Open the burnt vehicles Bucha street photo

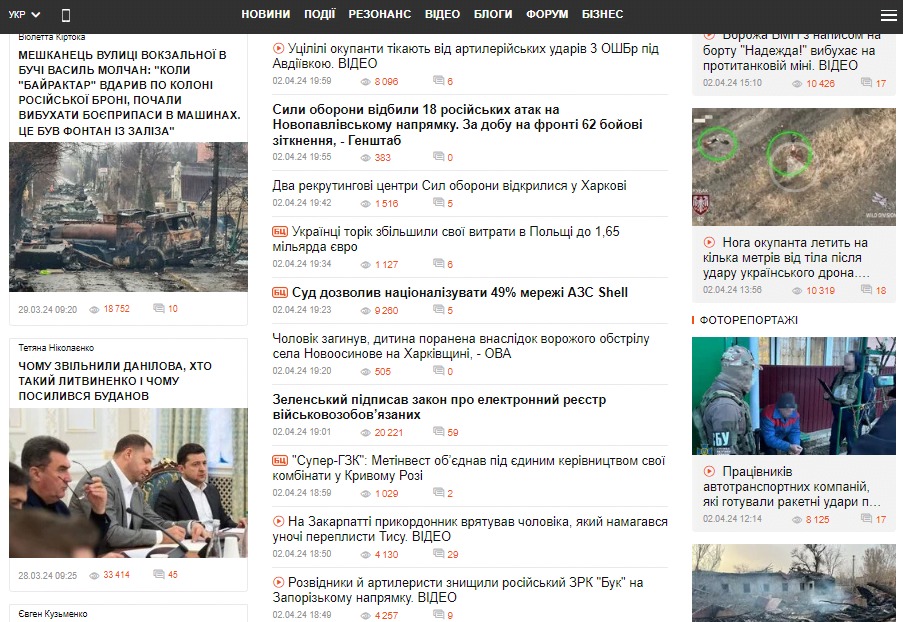pos(128,217)
